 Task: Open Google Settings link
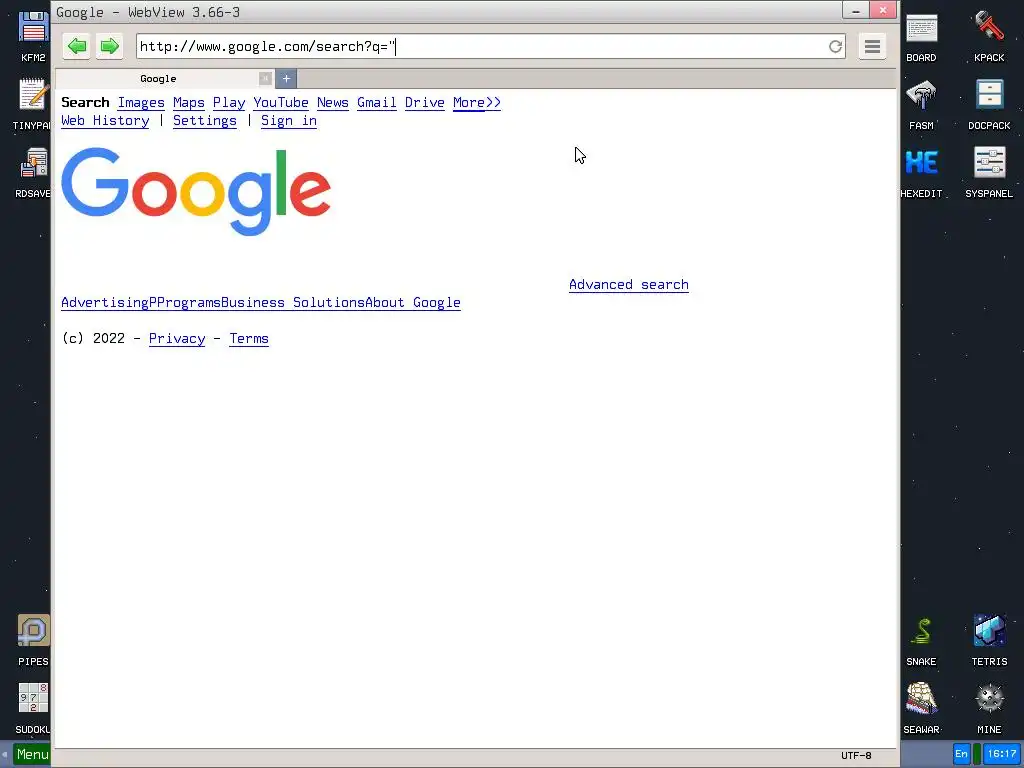click(x=204, y=121)
